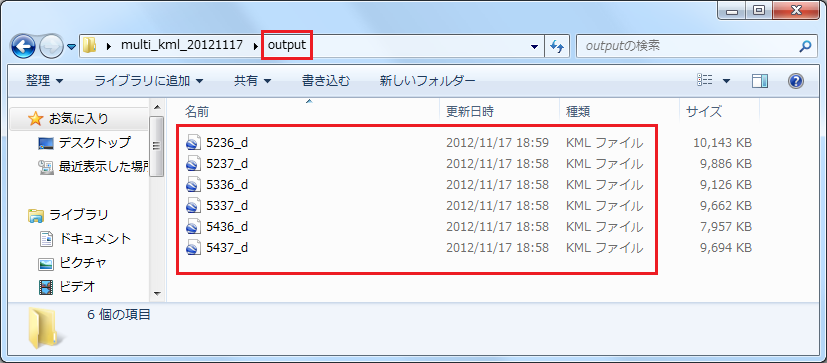Expand the 整理 dropdown menu
This screenshot has width=827, height=363.
(x=44, y=81)
